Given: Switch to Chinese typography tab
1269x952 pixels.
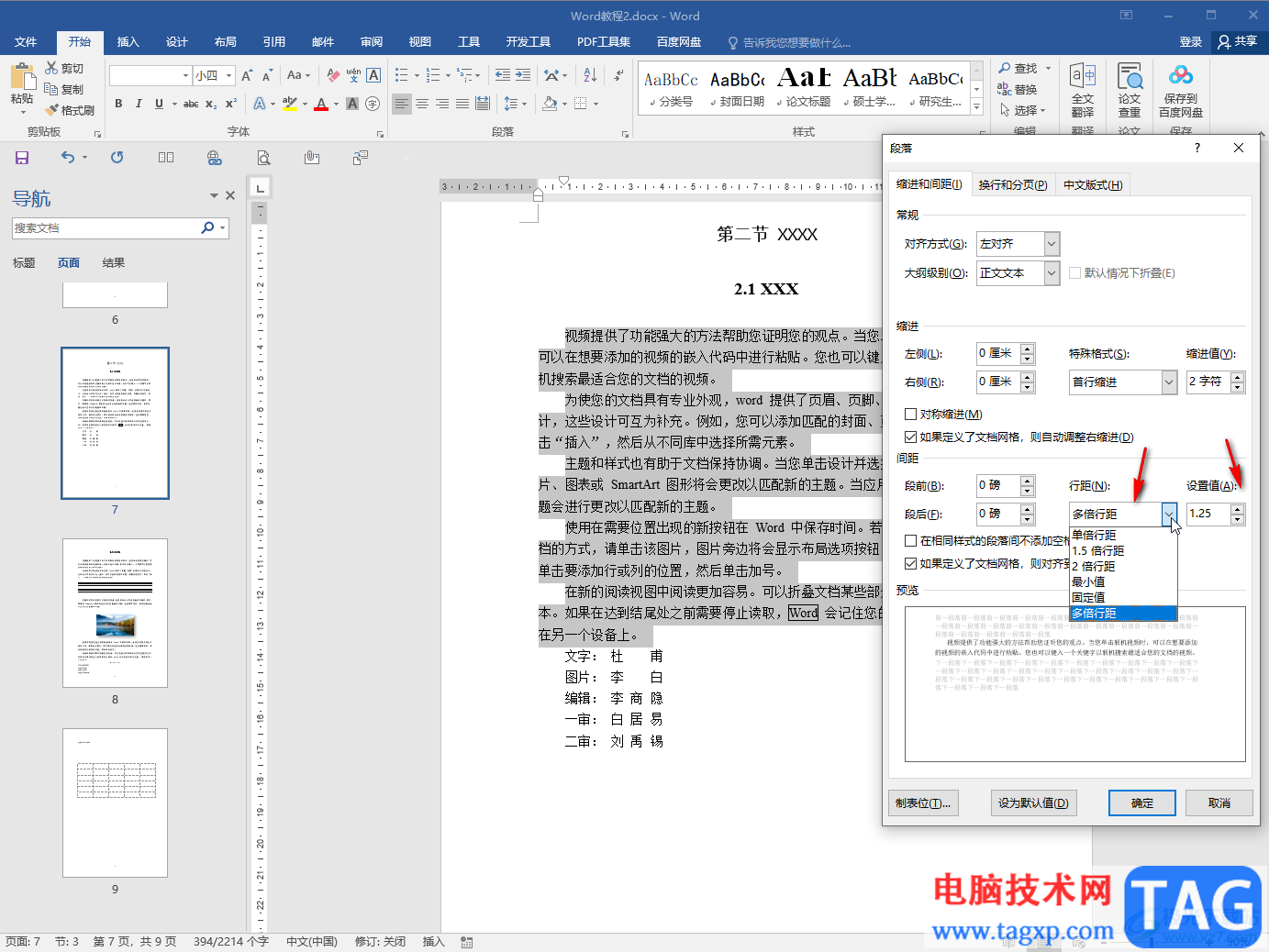Looking at the screenshot, I should tap(1092, 184).
